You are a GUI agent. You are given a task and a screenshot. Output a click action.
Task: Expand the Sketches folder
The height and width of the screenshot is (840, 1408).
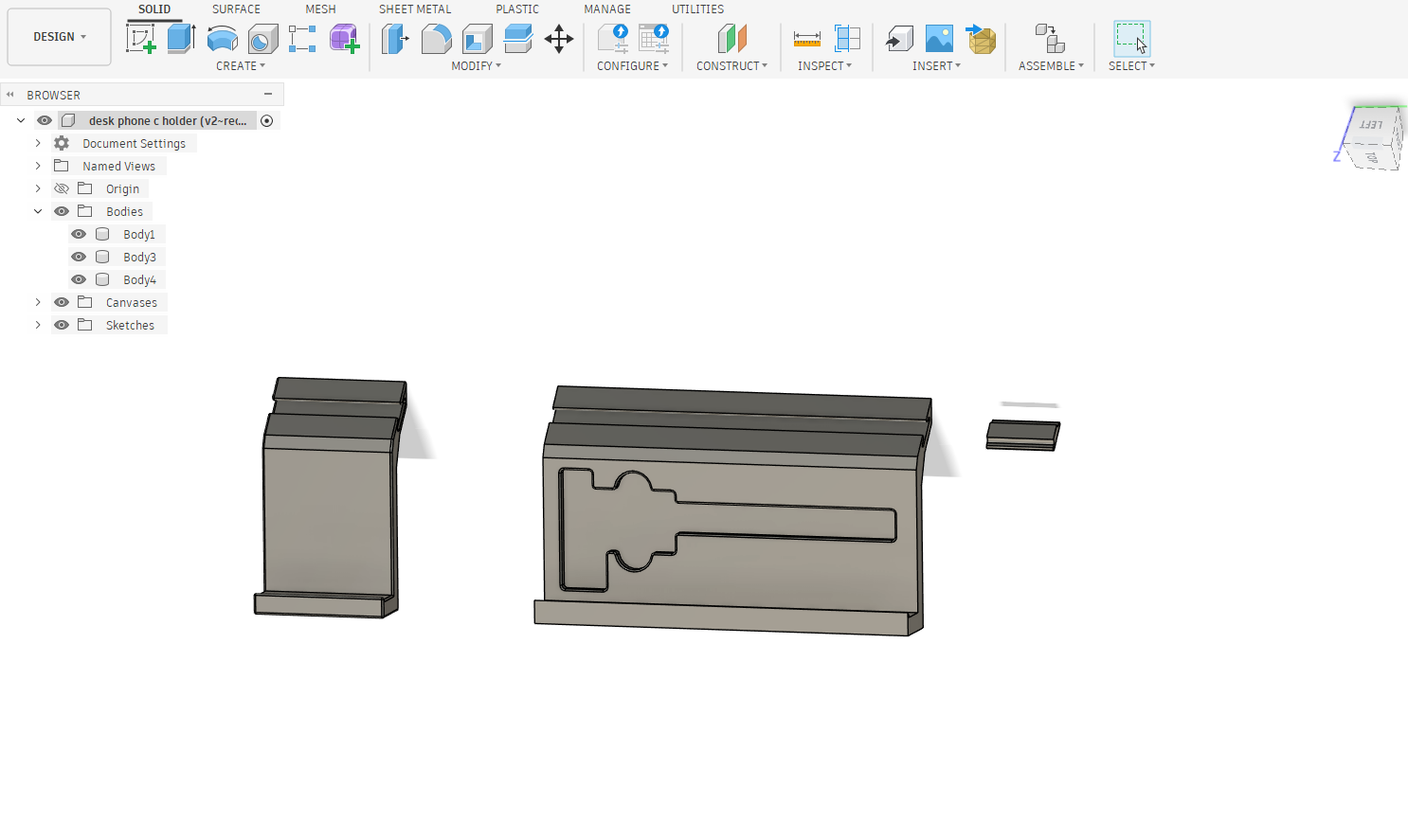[38, 325]
